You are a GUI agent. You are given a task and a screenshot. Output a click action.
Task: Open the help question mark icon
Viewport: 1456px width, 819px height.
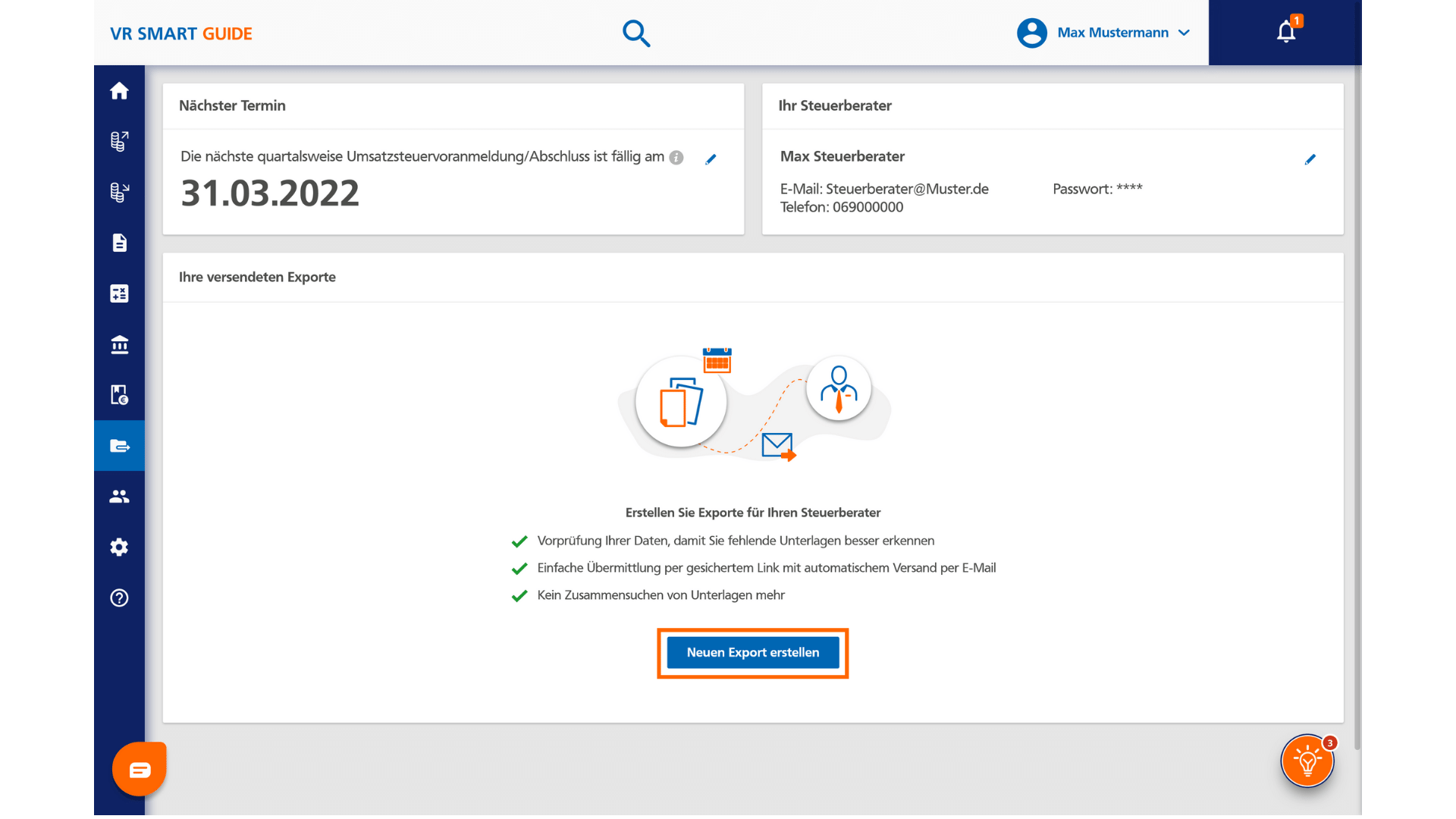coord(119,598)
